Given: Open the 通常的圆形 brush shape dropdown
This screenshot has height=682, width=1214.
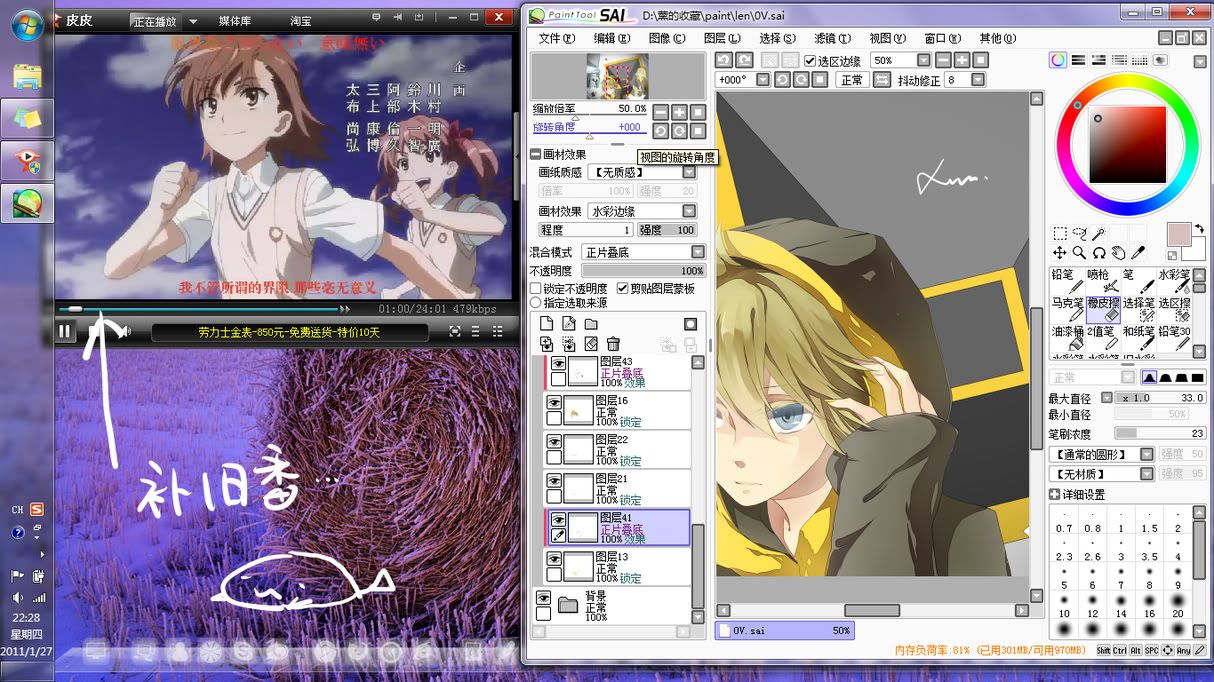Looking at the screenshot, I should tap(1147, 454).
